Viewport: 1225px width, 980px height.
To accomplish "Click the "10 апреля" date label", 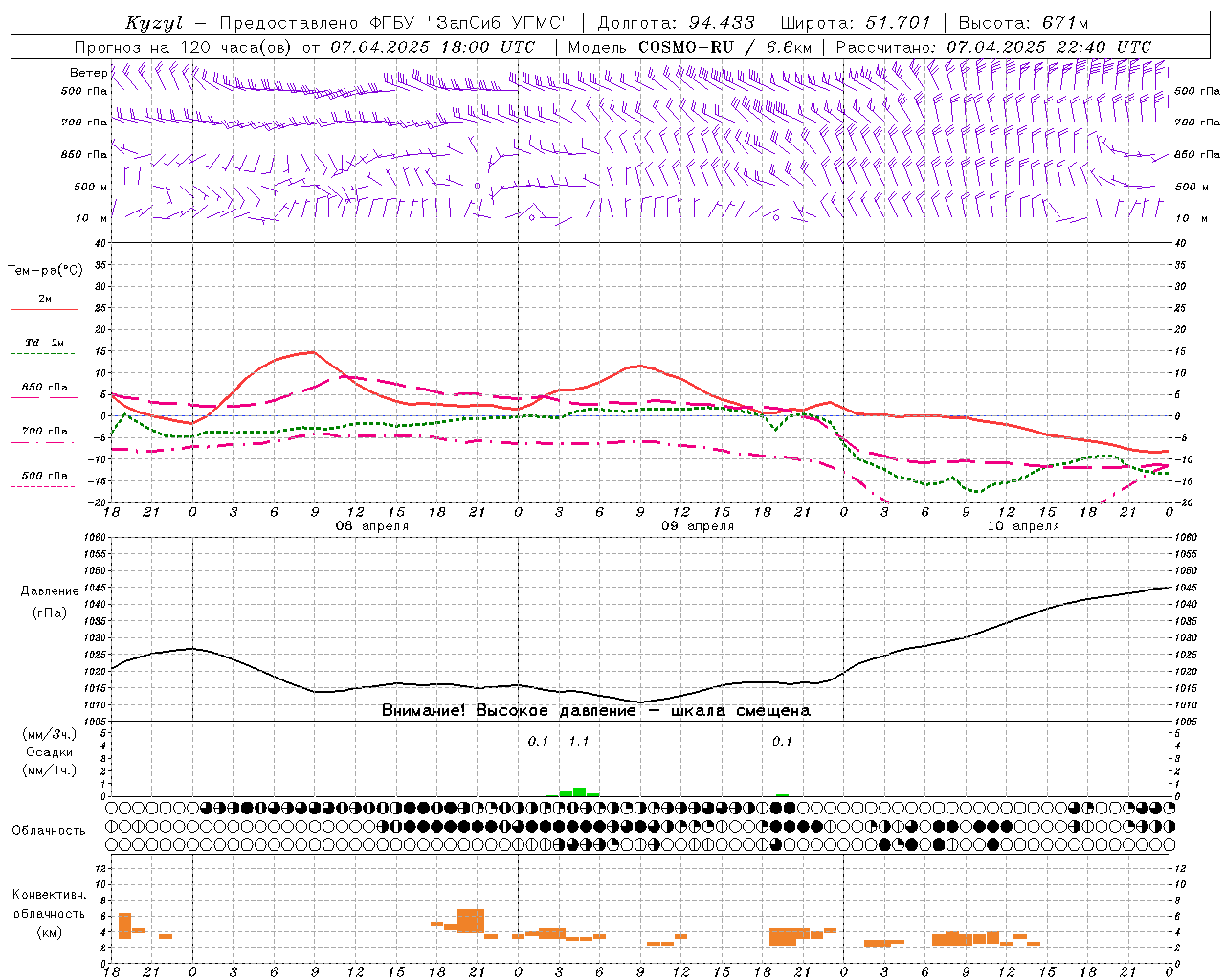I will pos(1023,526).
